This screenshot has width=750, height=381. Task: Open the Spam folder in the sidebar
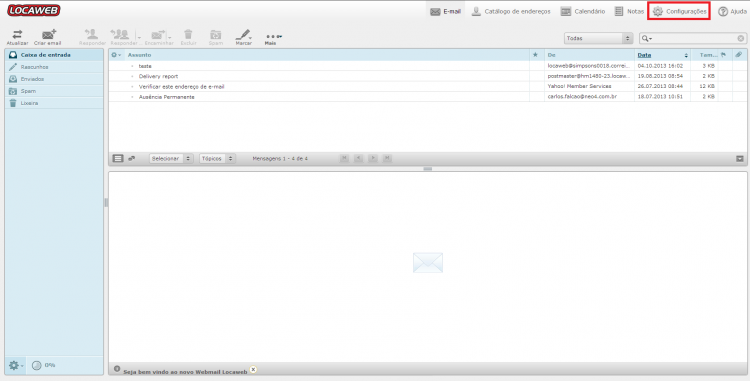pos(54,91)
